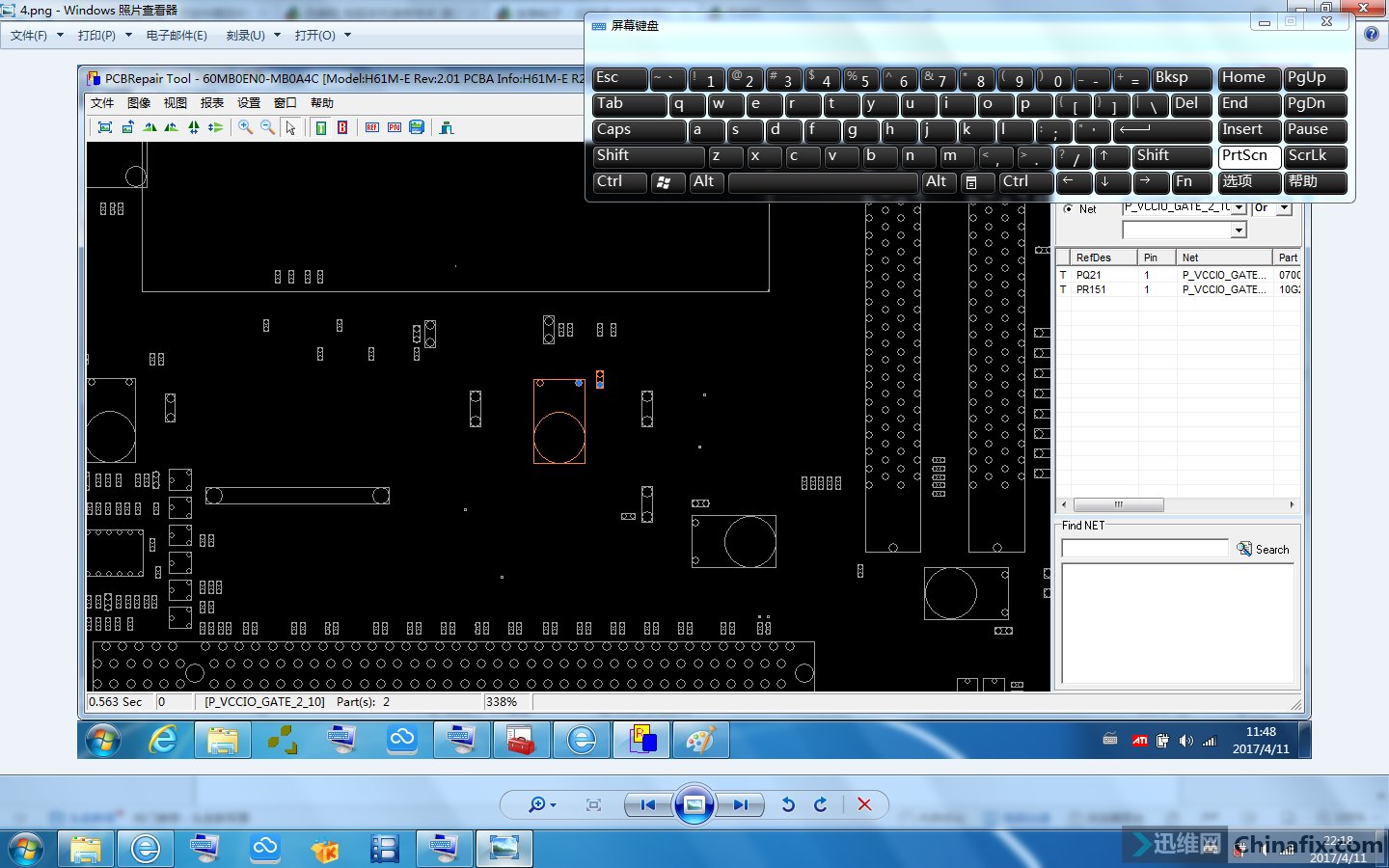Click the Windows logo key on on-screen keyboard

668,182
